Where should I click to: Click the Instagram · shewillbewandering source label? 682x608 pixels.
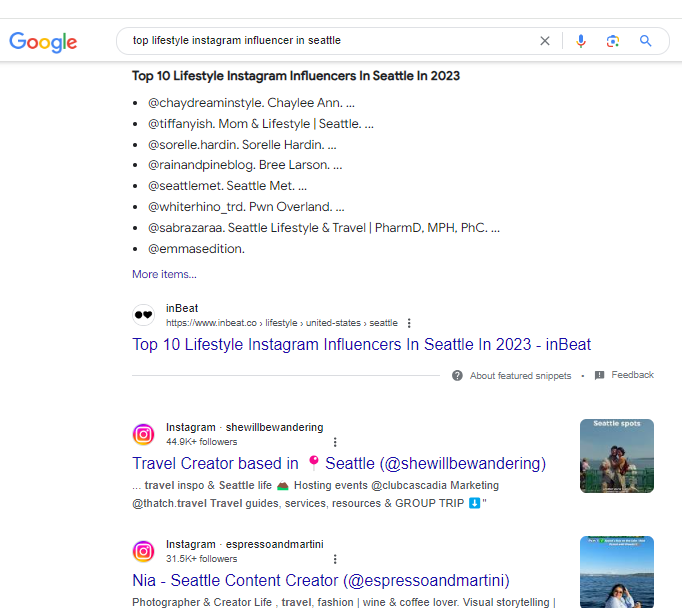(244, 428)
